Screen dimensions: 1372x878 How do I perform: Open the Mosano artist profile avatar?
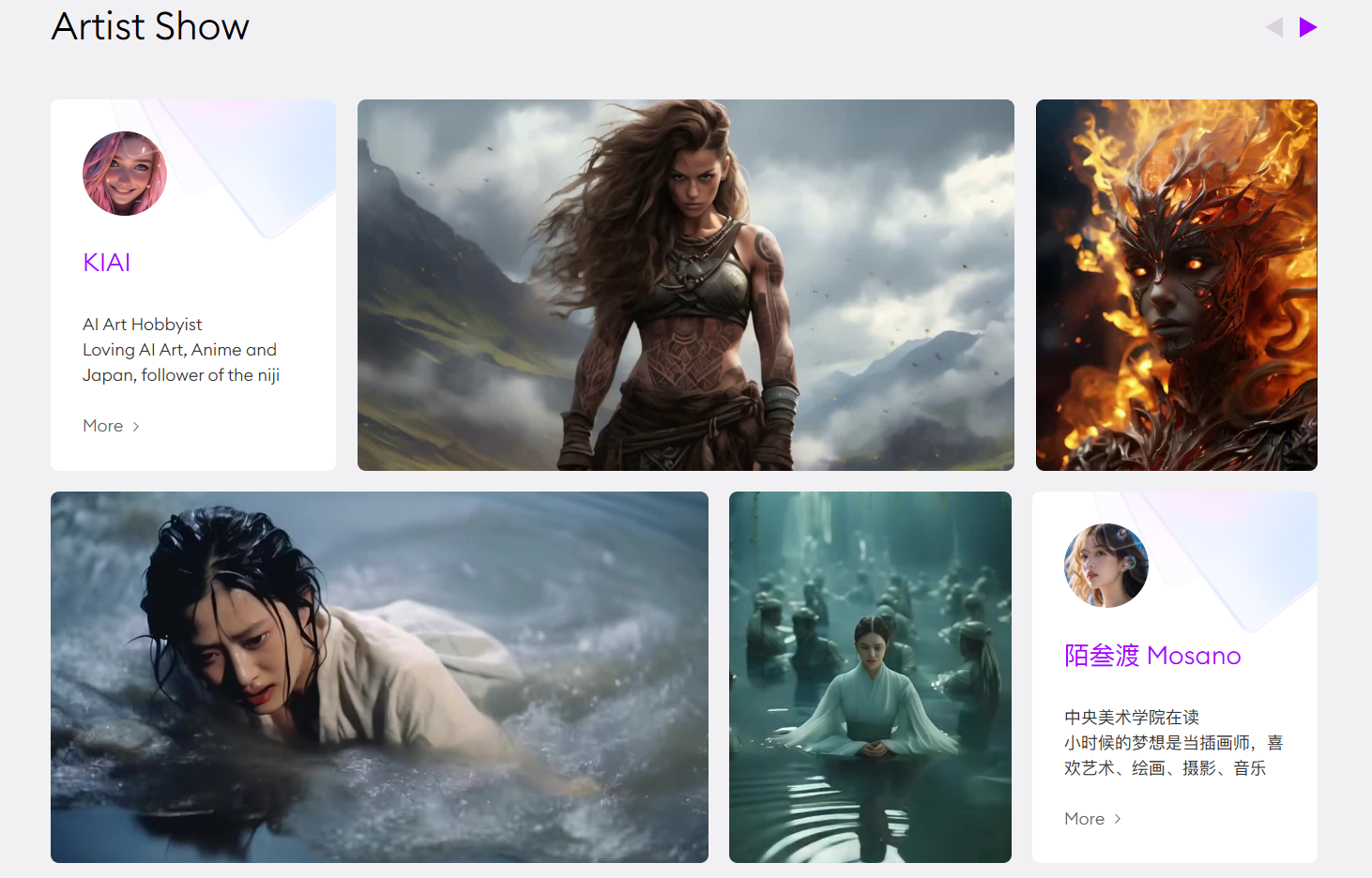[x=1105, y=566]
